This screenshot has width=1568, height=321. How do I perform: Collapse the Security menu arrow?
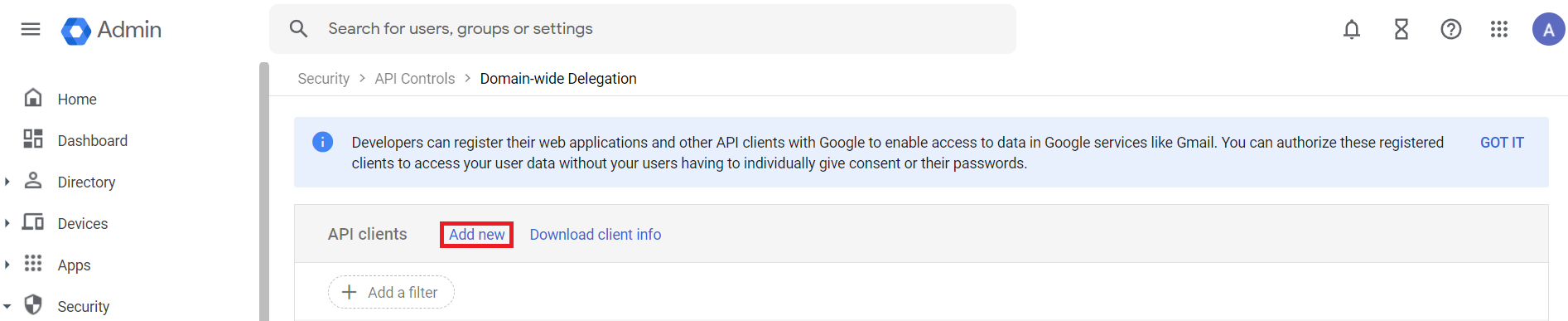[x=7, y=306]
